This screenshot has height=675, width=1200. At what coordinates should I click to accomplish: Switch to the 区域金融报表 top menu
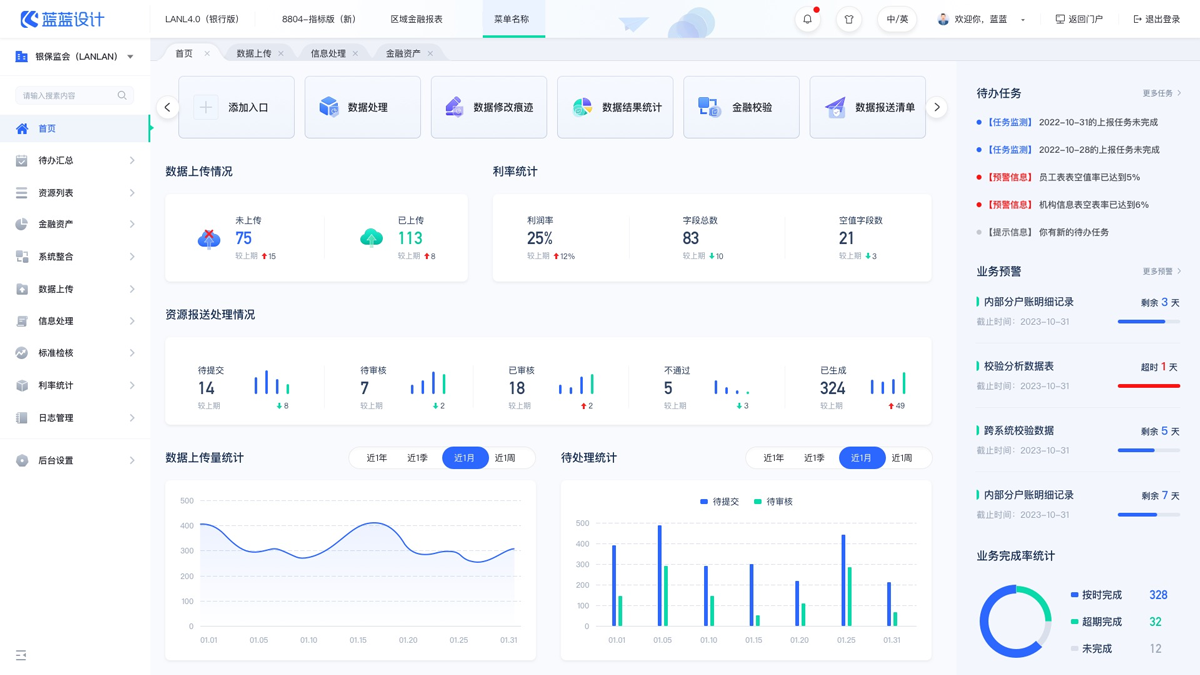pos(416,19)
